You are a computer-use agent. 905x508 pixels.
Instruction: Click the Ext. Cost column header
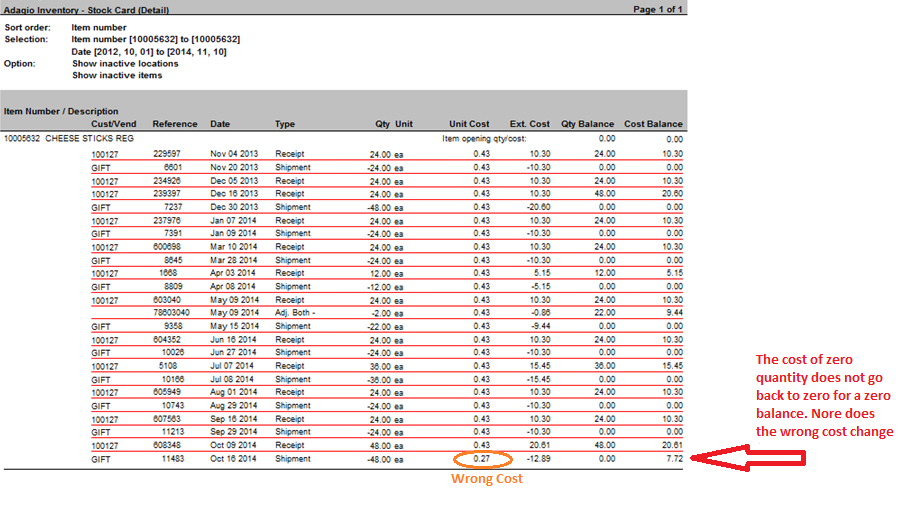click(x=529, y=124)
